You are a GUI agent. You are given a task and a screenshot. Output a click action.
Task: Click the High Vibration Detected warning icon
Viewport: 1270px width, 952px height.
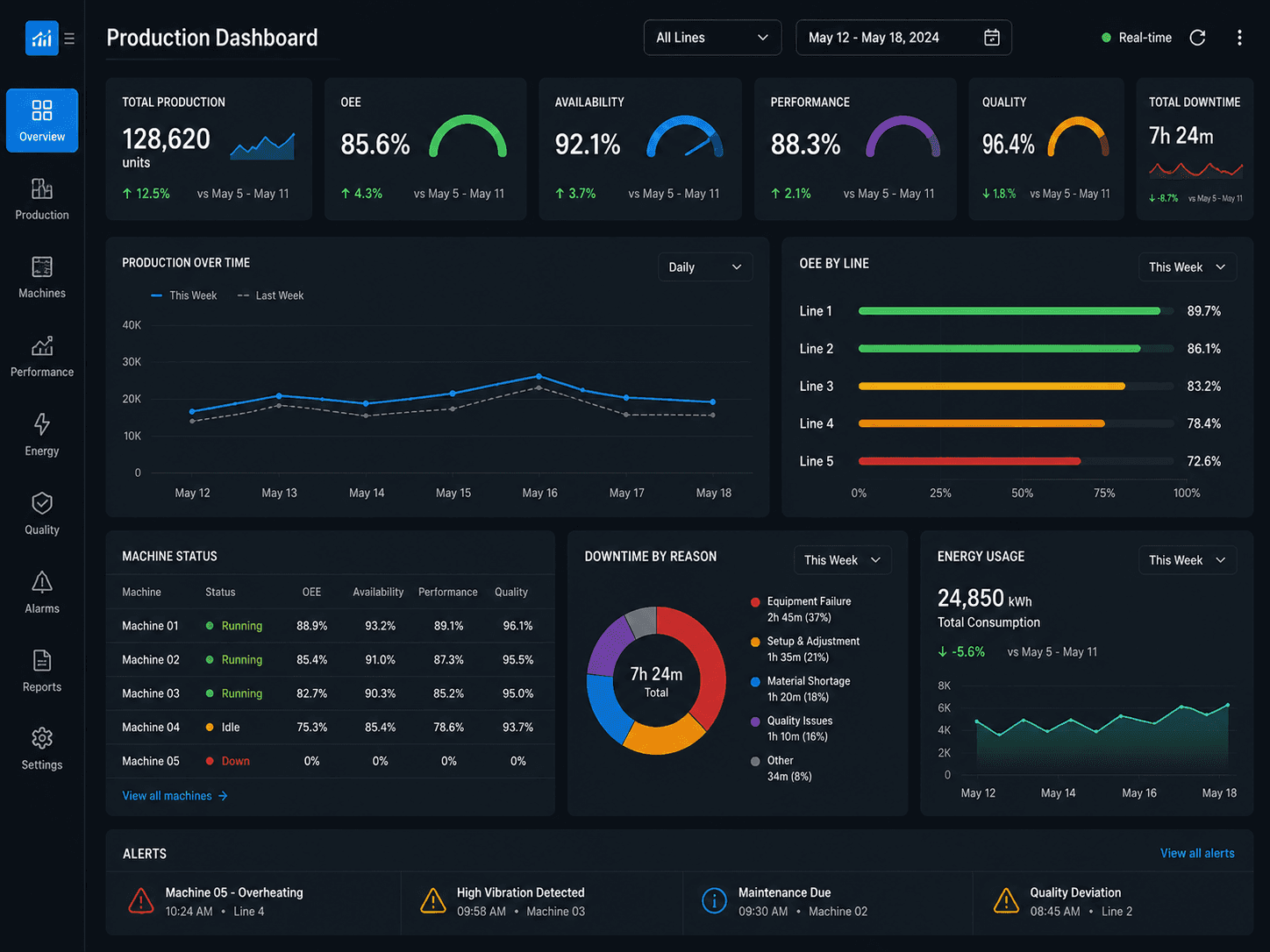tap(432, 901)
